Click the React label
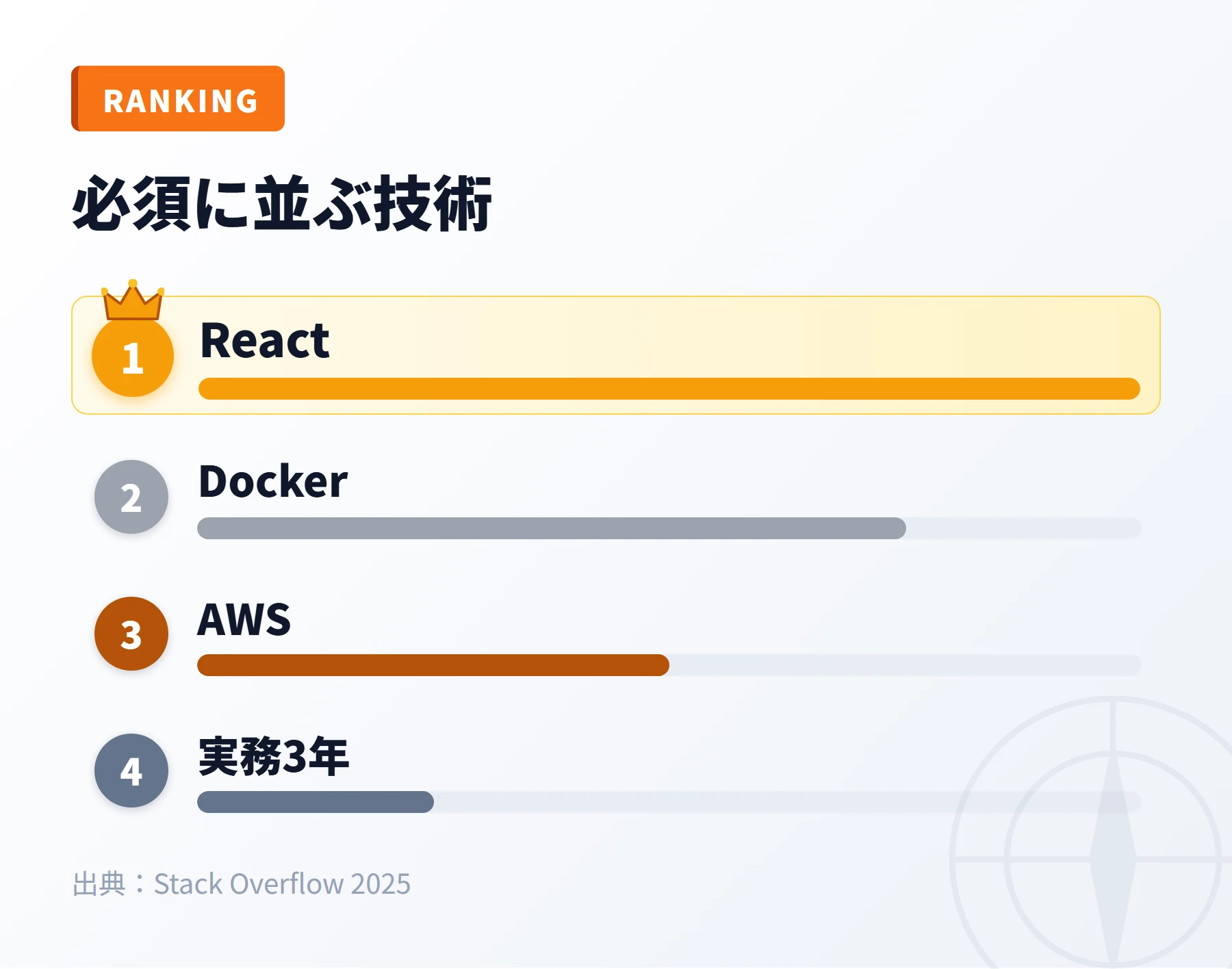The height and width of the screenshot is (969, 1232). (x=265, y=341)
